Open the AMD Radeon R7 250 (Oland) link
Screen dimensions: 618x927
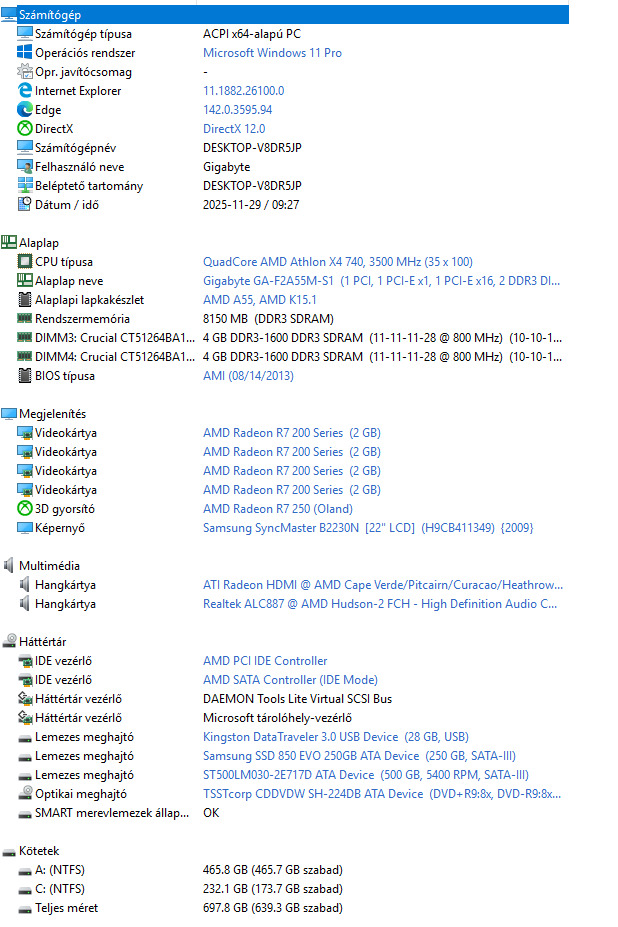(278, 508)
